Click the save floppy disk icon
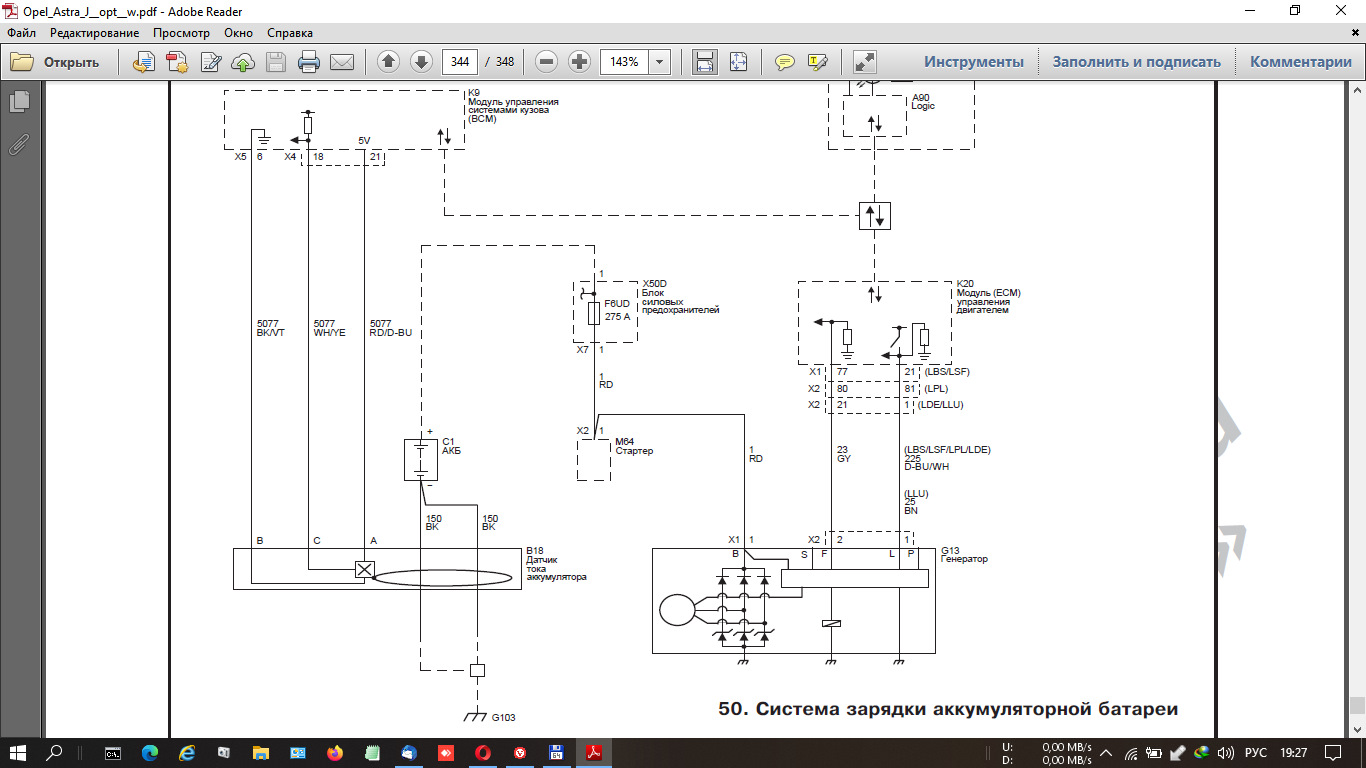This screenshot has height=768, width=1366. point(276,62)
